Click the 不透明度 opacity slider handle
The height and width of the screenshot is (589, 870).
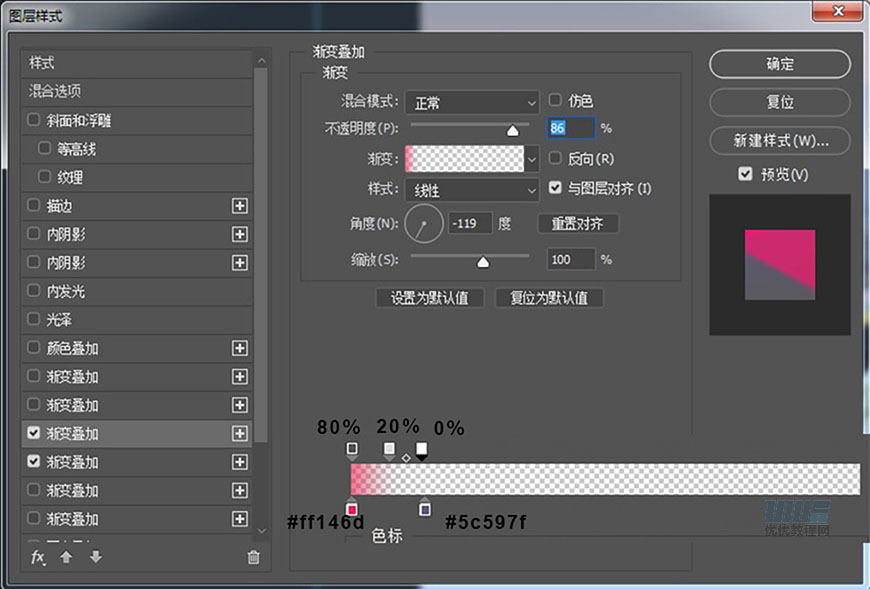513,130
